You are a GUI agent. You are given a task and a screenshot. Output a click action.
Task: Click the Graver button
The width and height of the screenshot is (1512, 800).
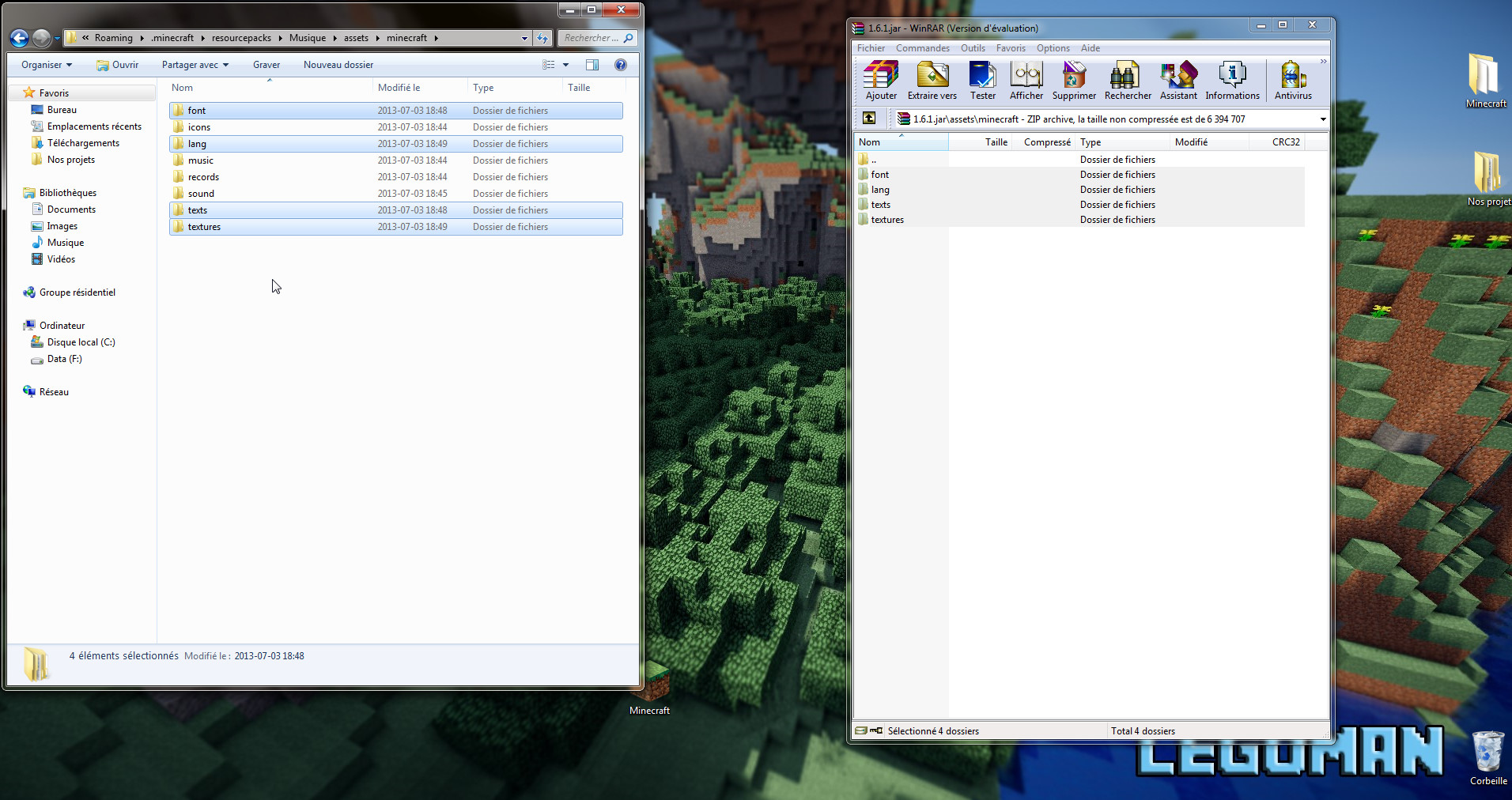(x=266, y=65)
